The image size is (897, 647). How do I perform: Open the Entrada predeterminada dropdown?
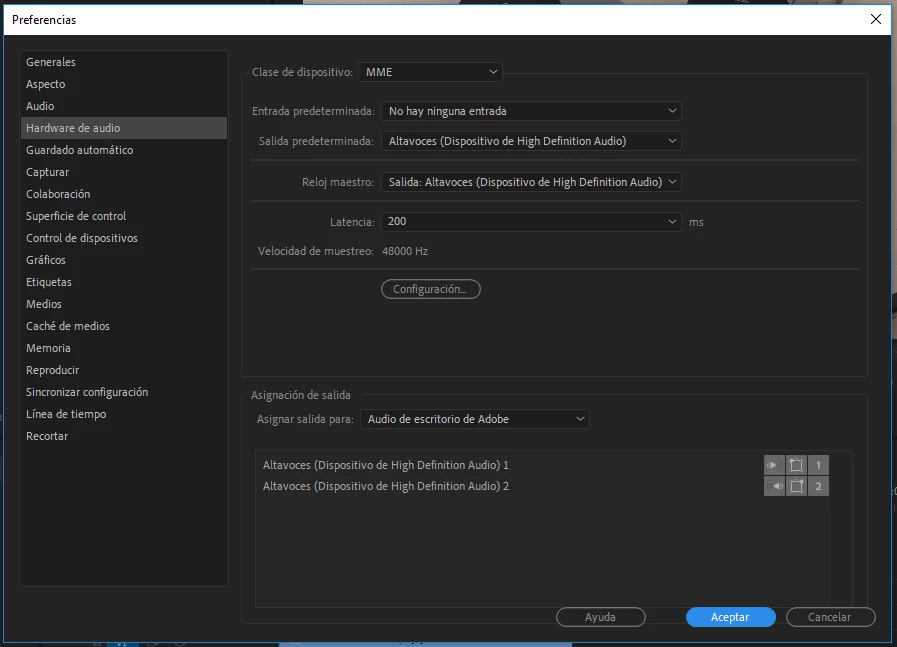[531, 111]
